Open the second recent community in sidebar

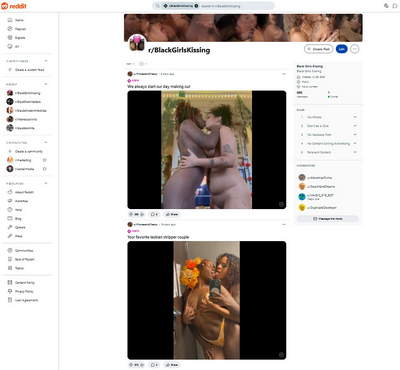pyautogui.click(x=24, y=102)
